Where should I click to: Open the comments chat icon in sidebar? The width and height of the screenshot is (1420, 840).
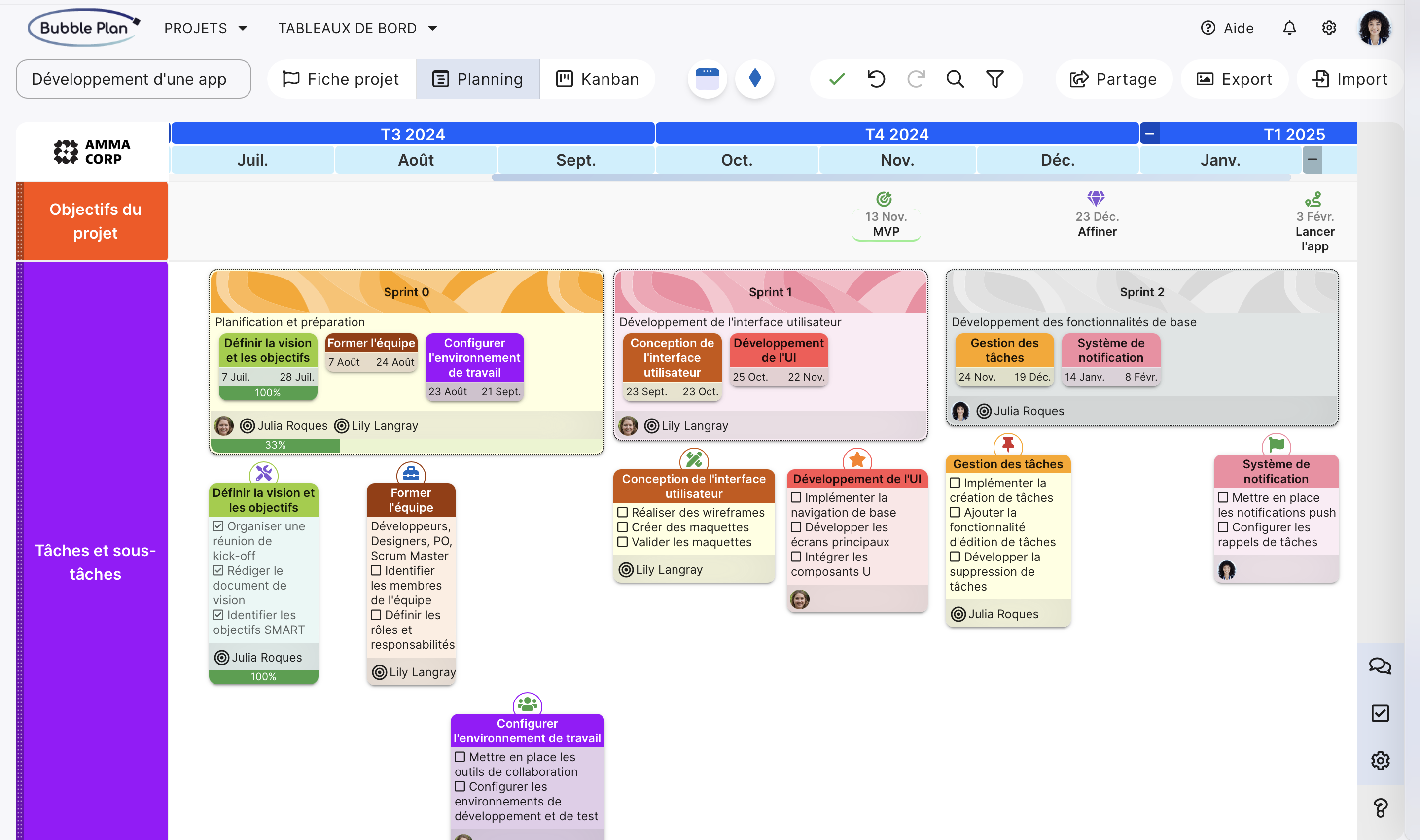click(1380, 666)
